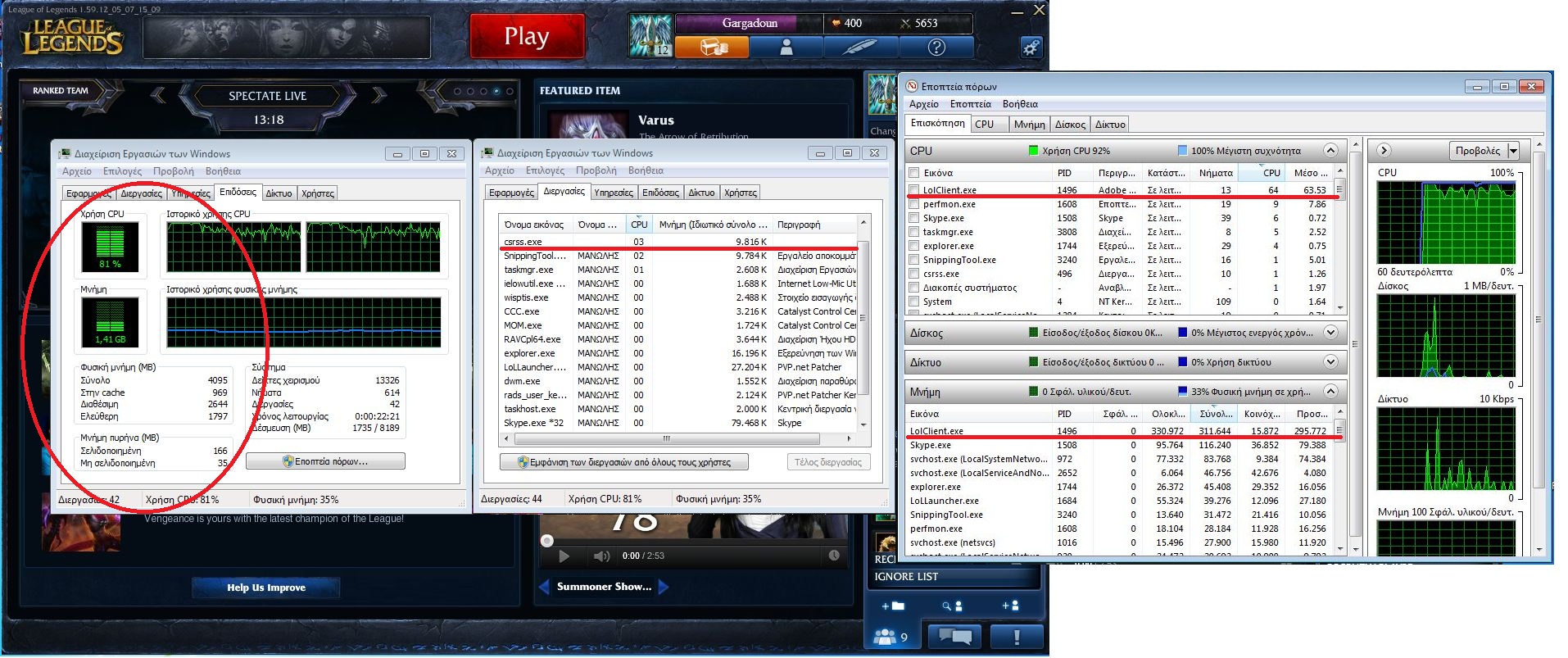1568x658 pixels.
Task: Click the video seek slider handle
Action: point(547,540)
